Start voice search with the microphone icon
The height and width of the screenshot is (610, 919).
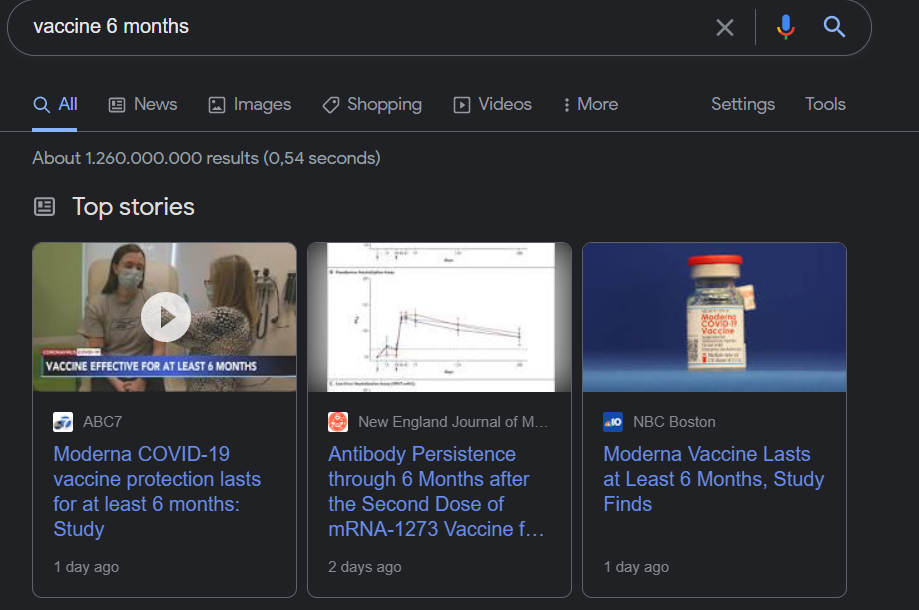tap(786, 27)
